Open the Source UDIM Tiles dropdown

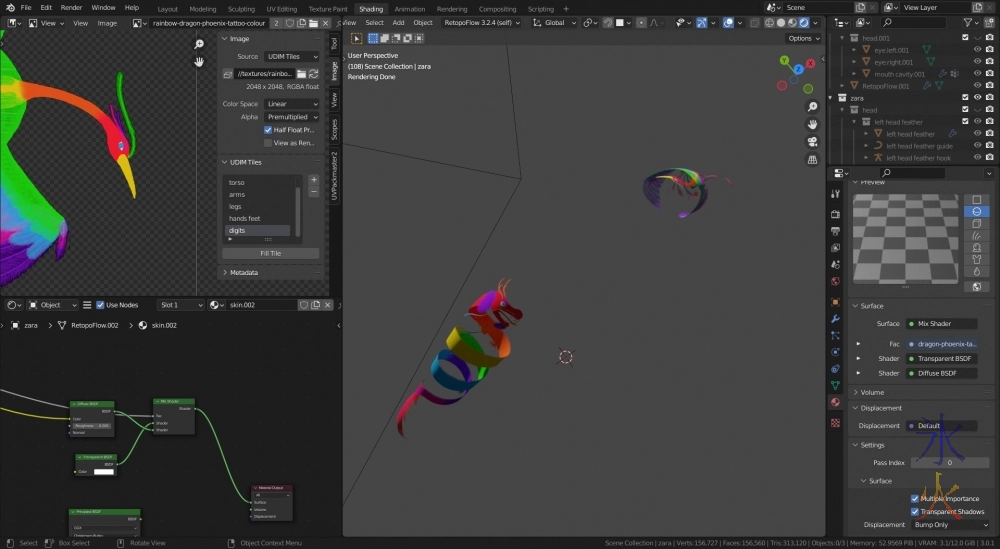pyautogui.click(x=291, y=57)
